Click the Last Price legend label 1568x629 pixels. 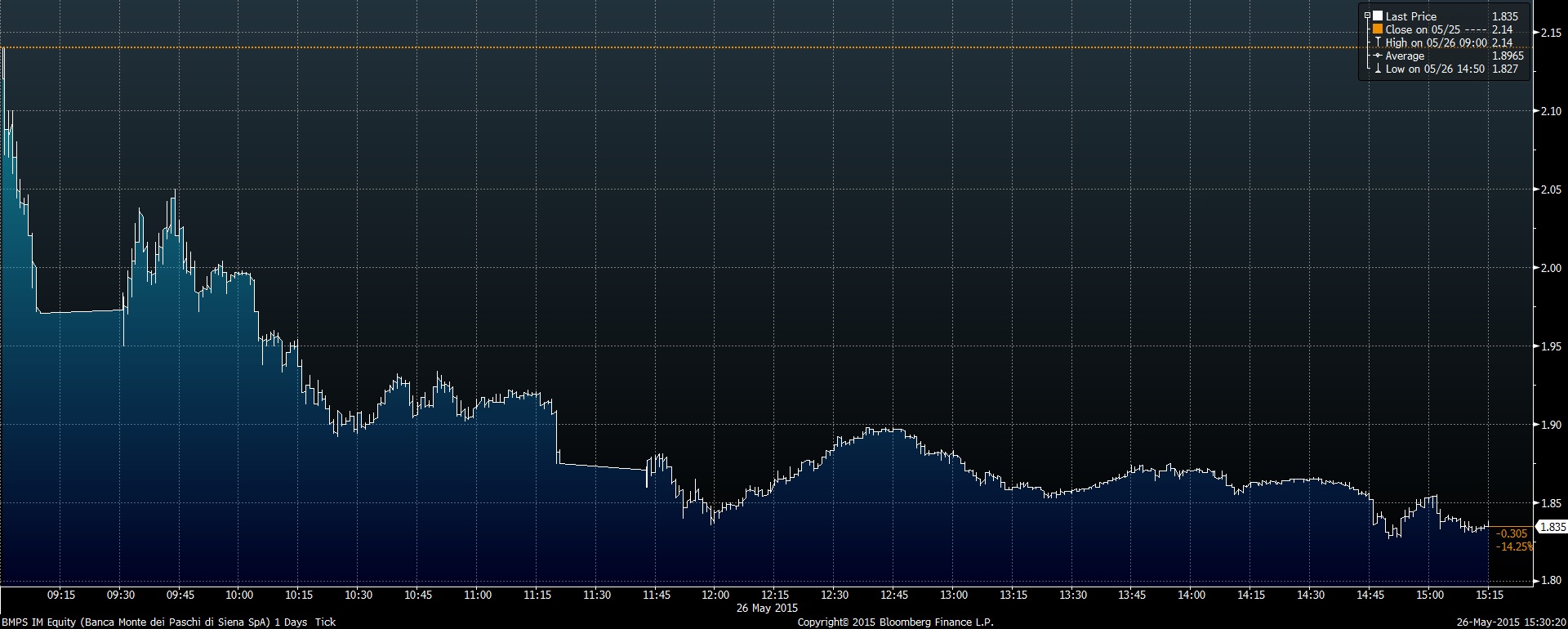click(x=1410, y=16)
